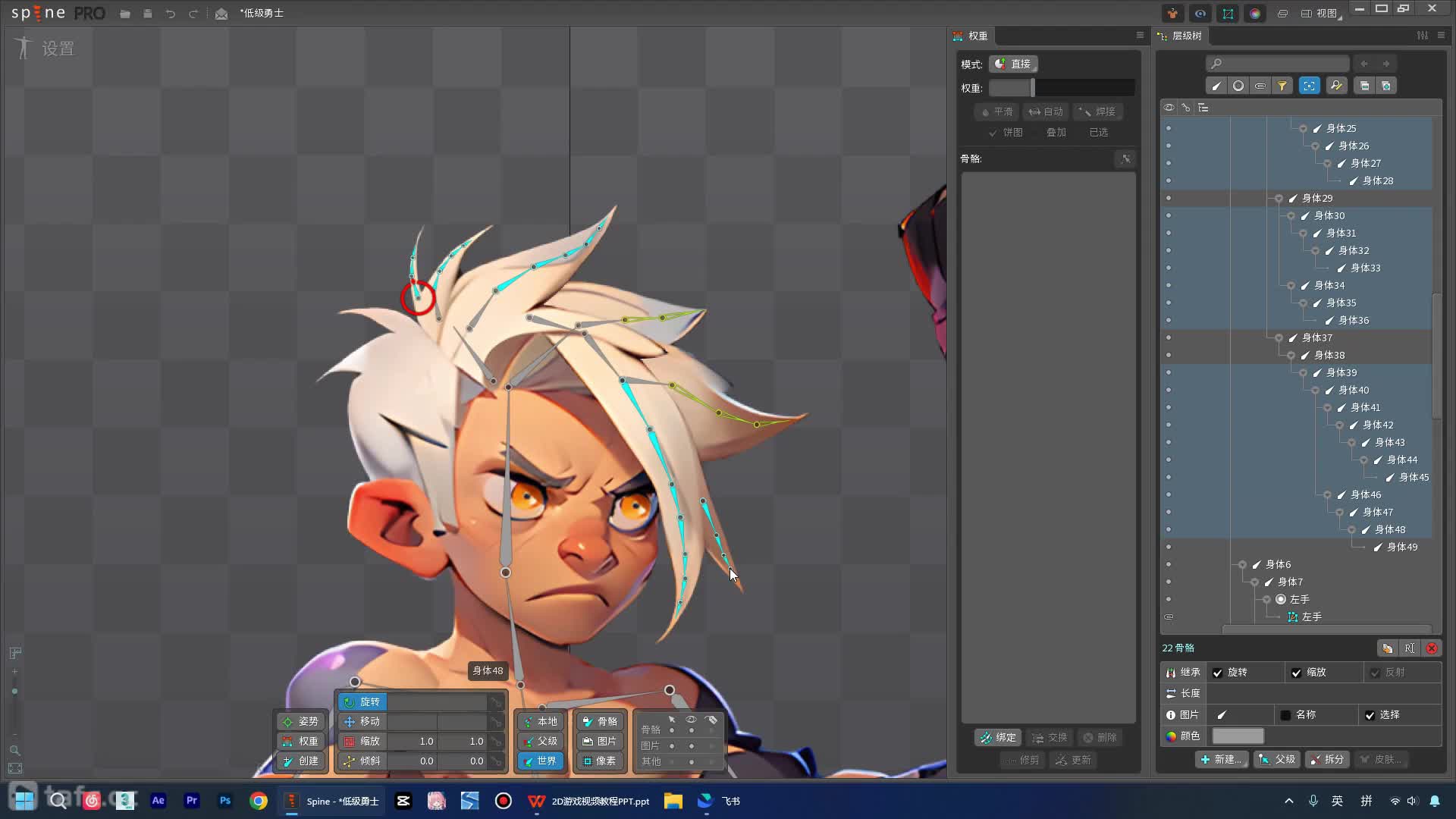This screenshot has height=819, width=1456.
Task: Click the 创建 create tool button
Action: (x=301, y=761)
